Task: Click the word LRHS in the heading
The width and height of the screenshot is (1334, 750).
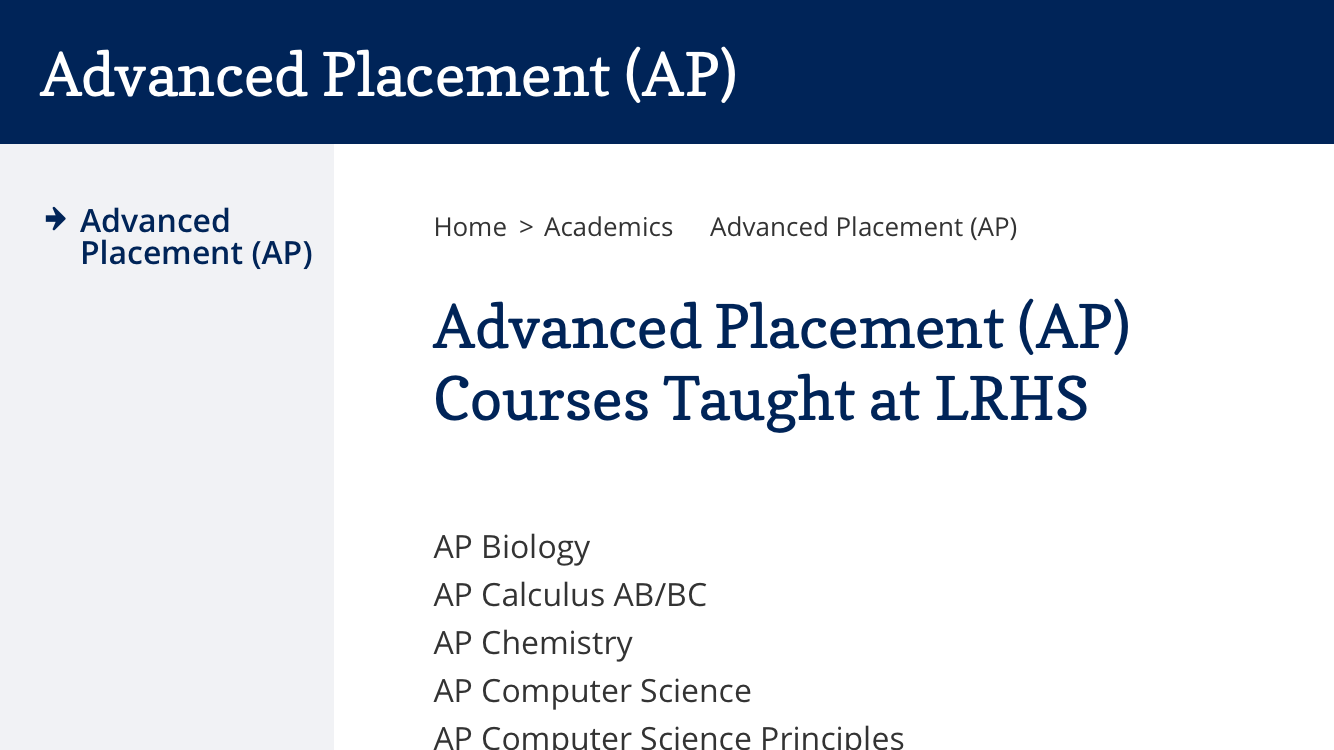Action: 1011,399
